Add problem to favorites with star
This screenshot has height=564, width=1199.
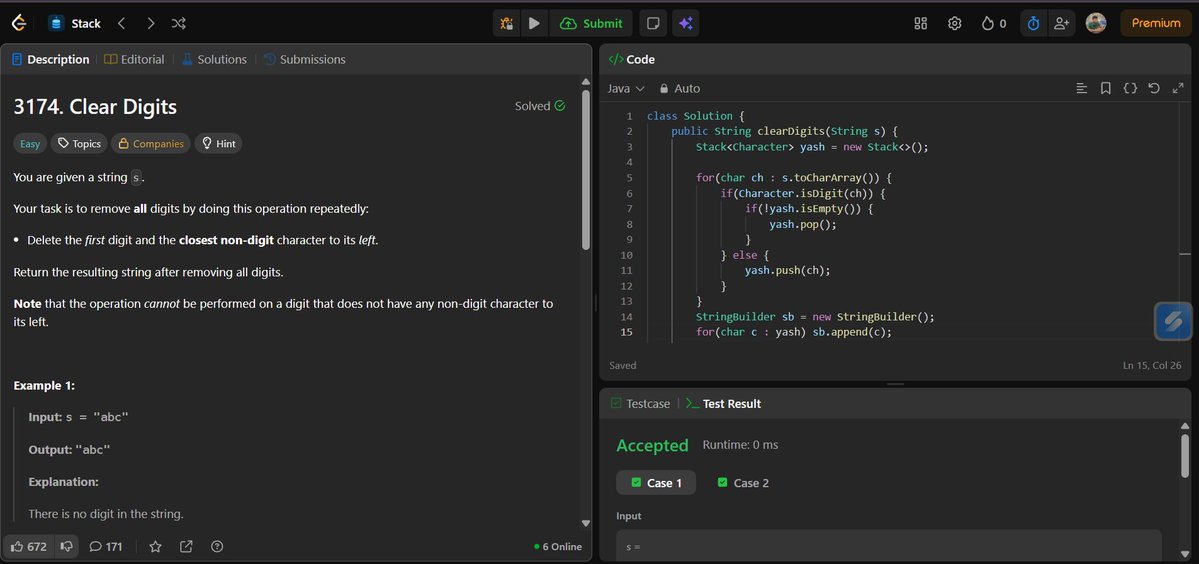coord(155,546)
